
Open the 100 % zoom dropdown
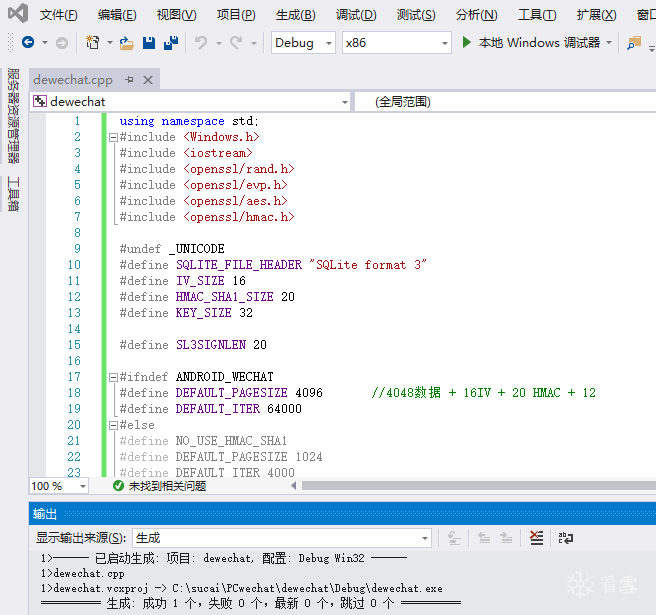click(59, 486)
